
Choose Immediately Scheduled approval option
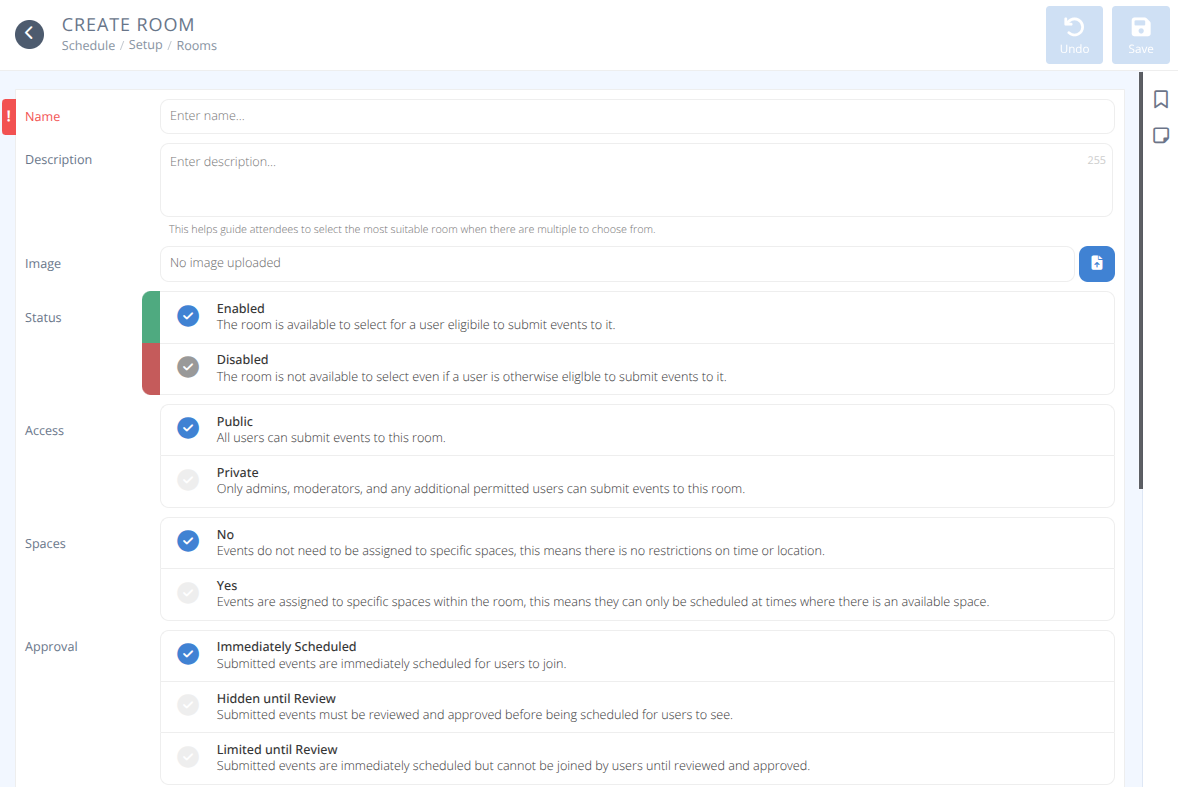188,653
